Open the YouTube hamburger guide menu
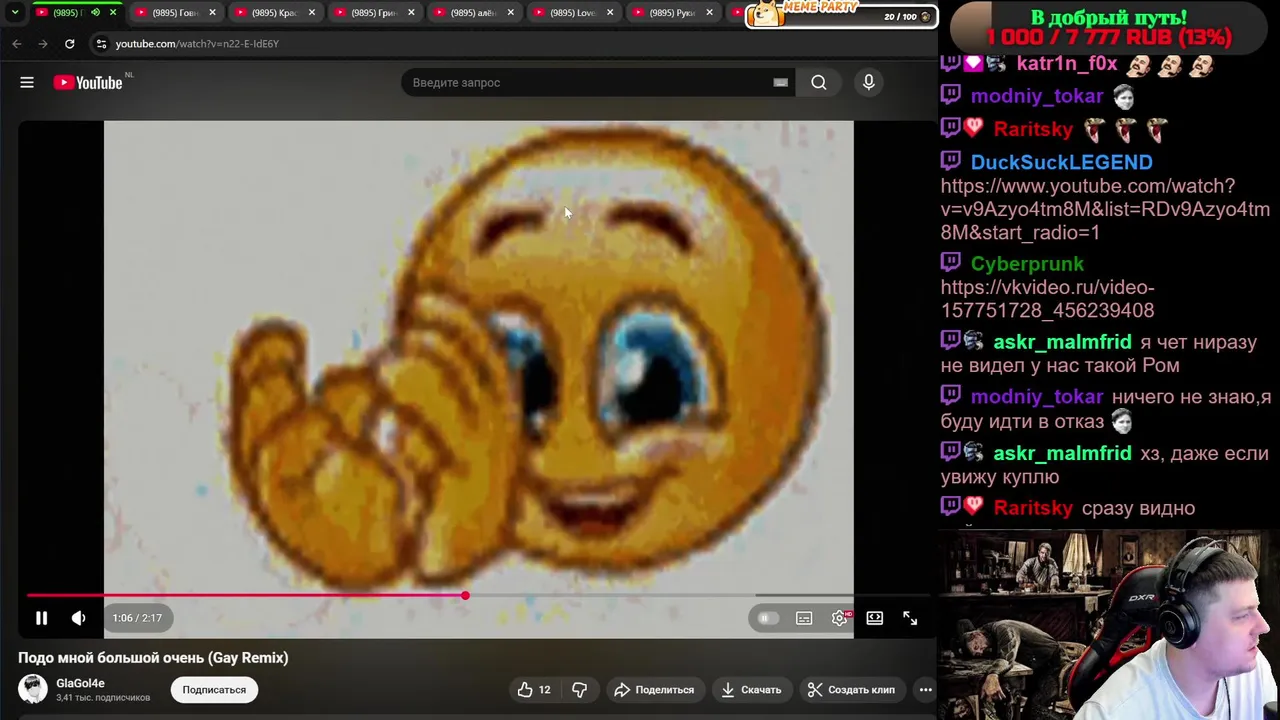This screenshot has width=1280, height=720. pyautogui.click(x=27, y=83)
